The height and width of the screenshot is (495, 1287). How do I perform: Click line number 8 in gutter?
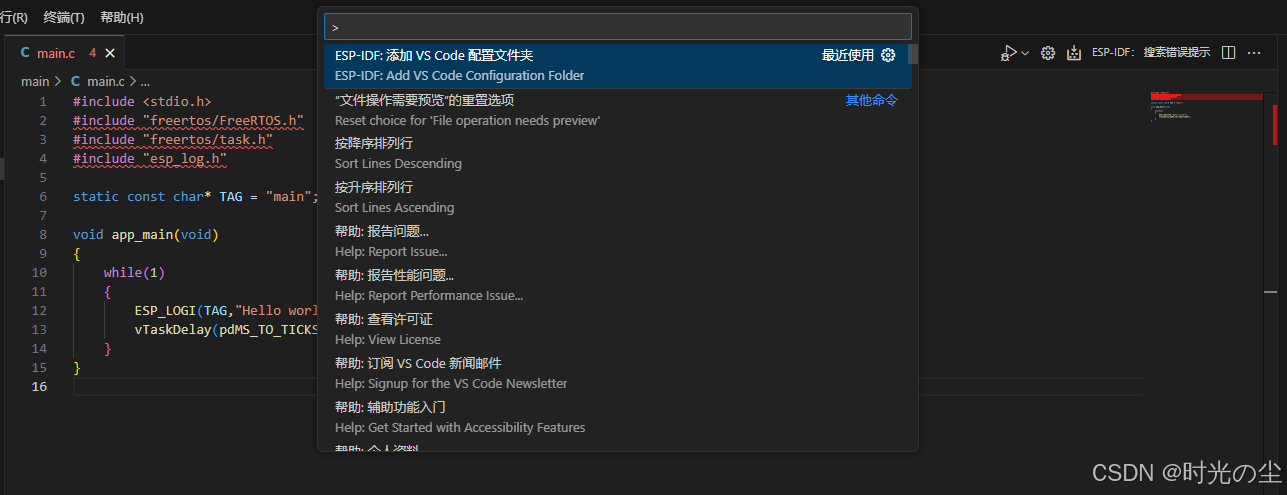(x=42, y=235)
